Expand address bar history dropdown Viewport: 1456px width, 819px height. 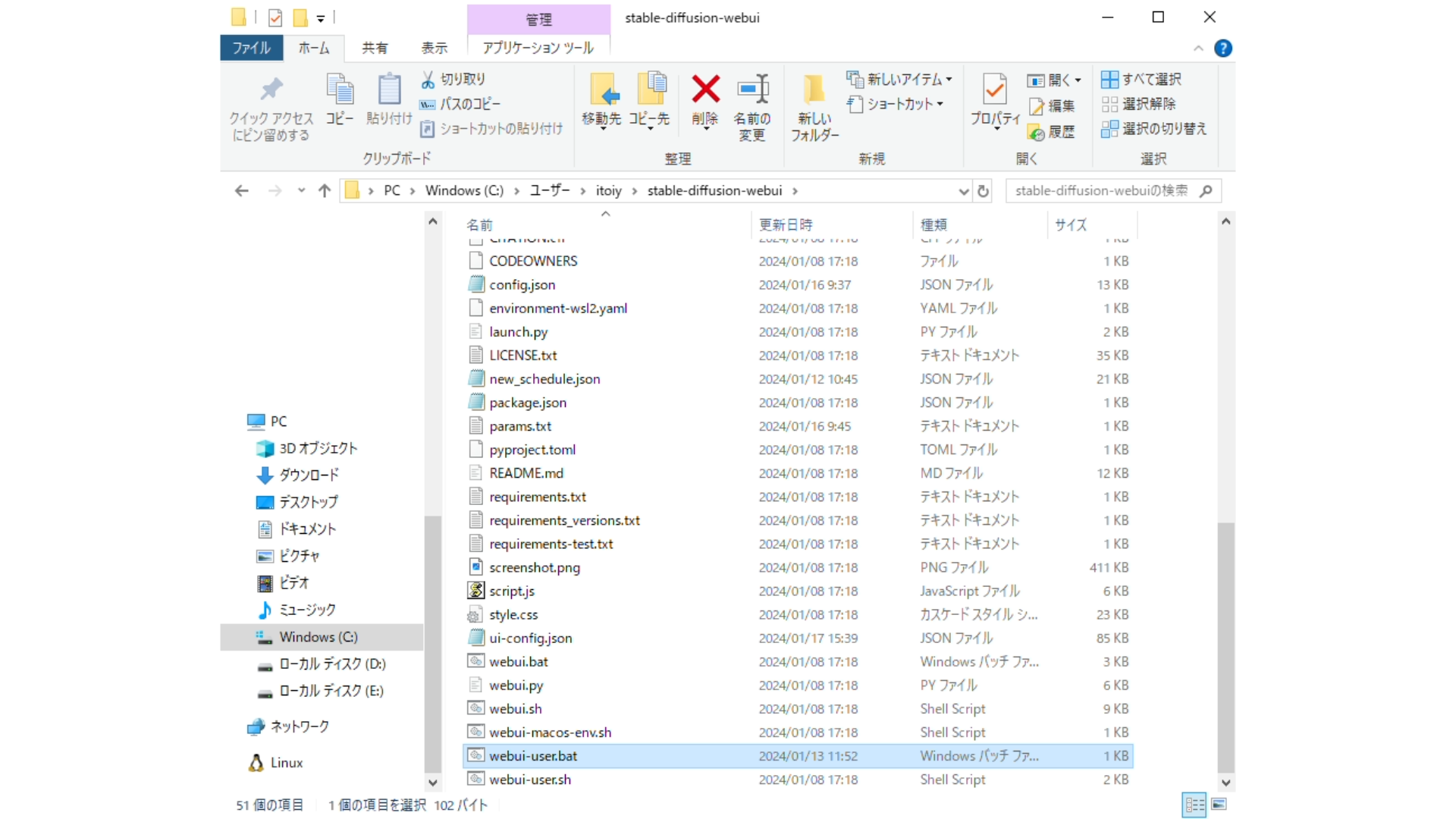[x=963, y=191]
